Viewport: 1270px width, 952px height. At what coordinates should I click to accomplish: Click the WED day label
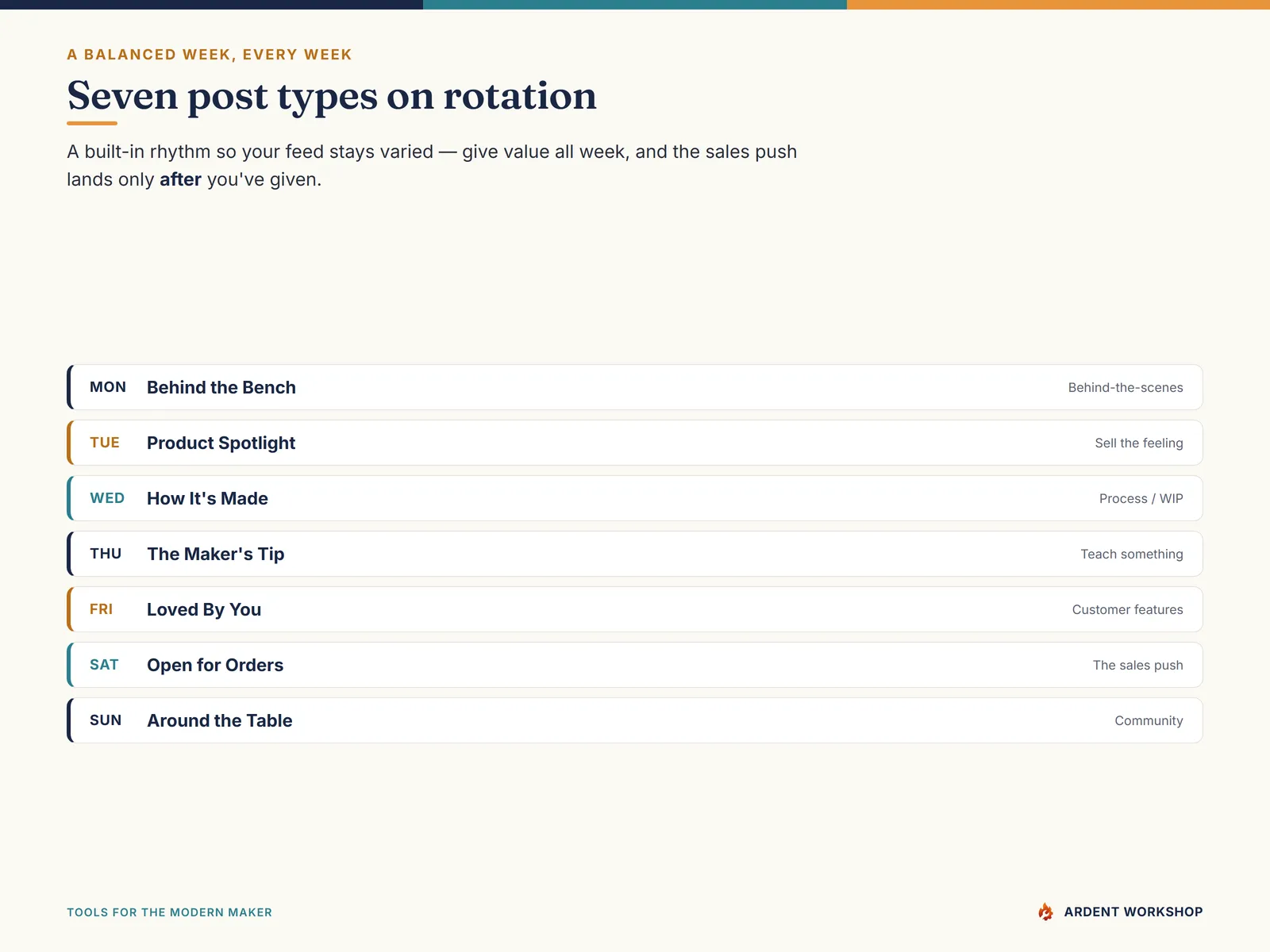coord(107,498)
